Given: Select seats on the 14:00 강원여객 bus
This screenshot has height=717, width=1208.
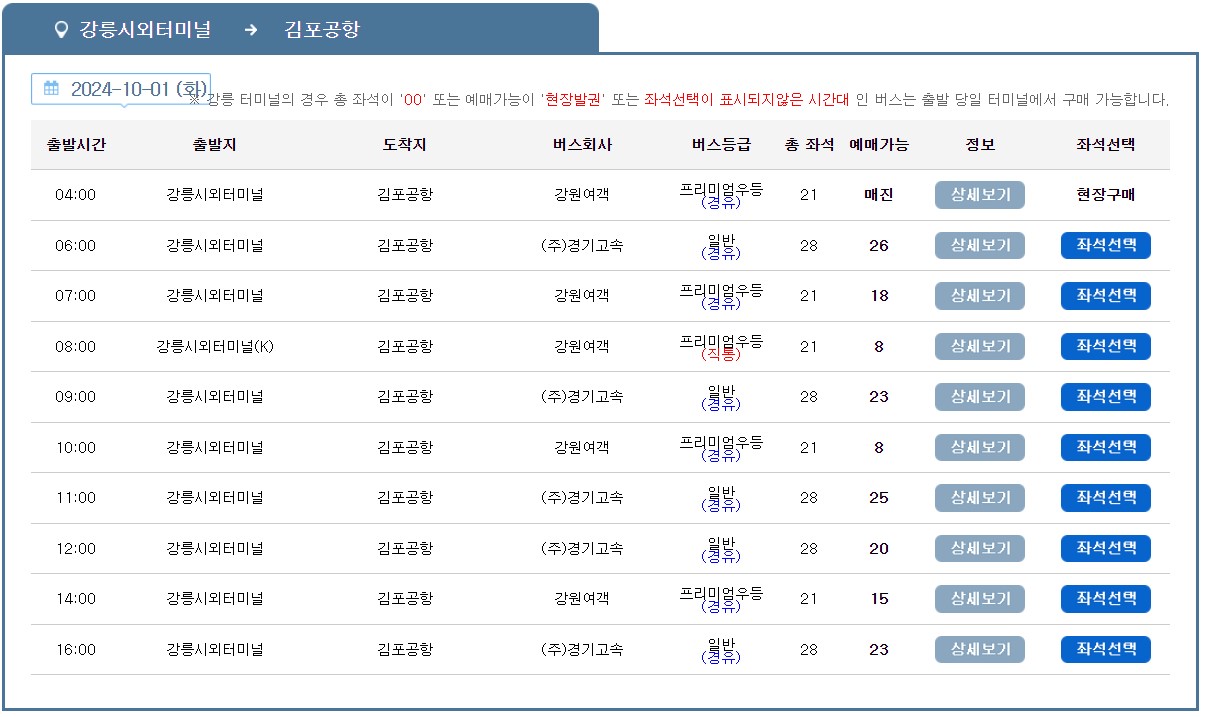Looking at the screenshot, I should pos(1105,598).
